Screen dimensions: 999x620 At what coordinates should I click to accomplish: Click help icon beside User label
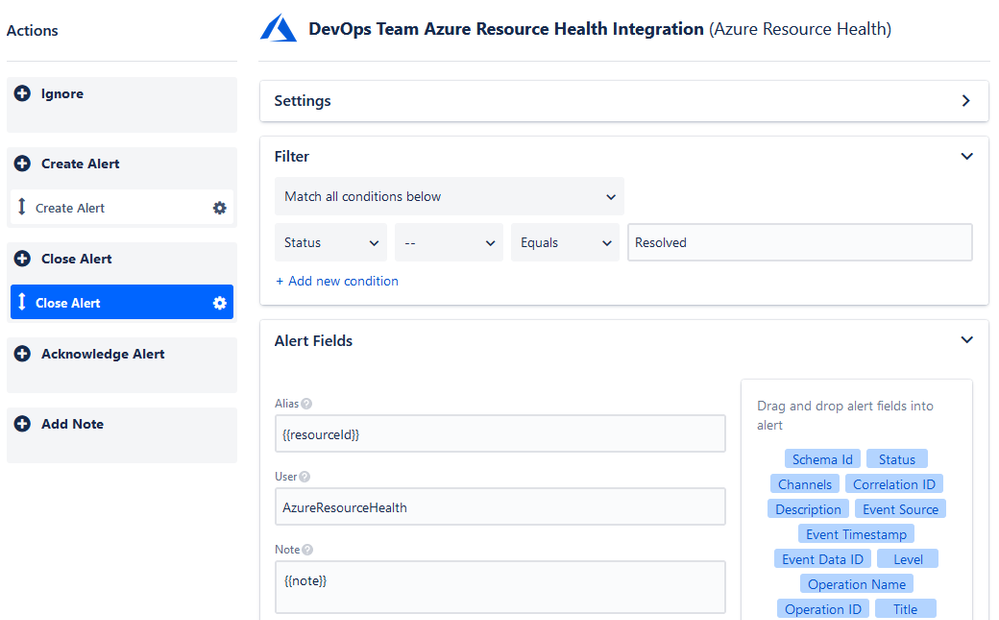[305, 477]
